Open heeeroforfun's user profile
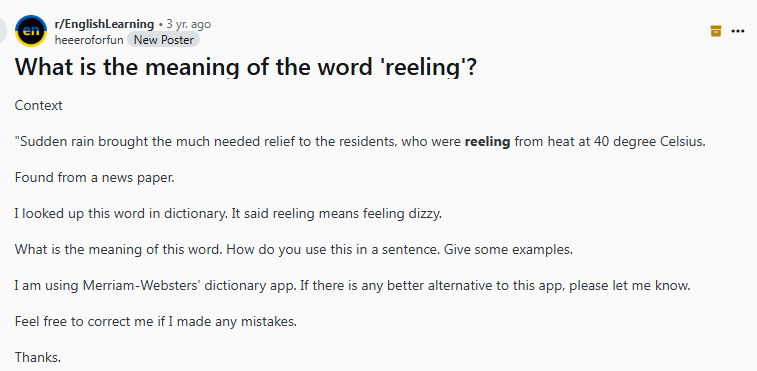The width and height of the screenshot is (757, 371). (89, 40)
